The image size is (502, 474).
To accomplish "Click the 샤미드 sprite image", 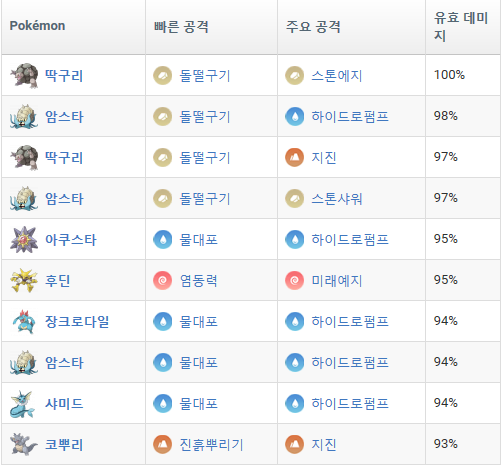I will [x=23, y=404].
